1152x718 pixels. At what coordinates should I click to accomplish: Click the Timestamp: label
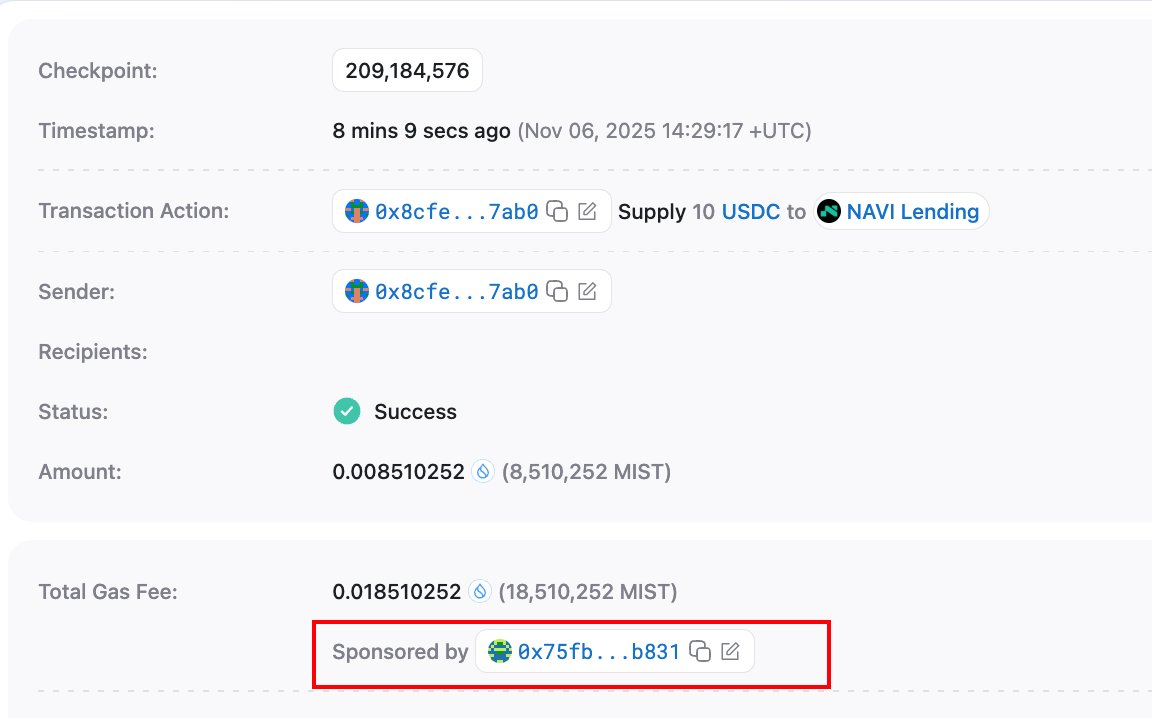(96, 131)
